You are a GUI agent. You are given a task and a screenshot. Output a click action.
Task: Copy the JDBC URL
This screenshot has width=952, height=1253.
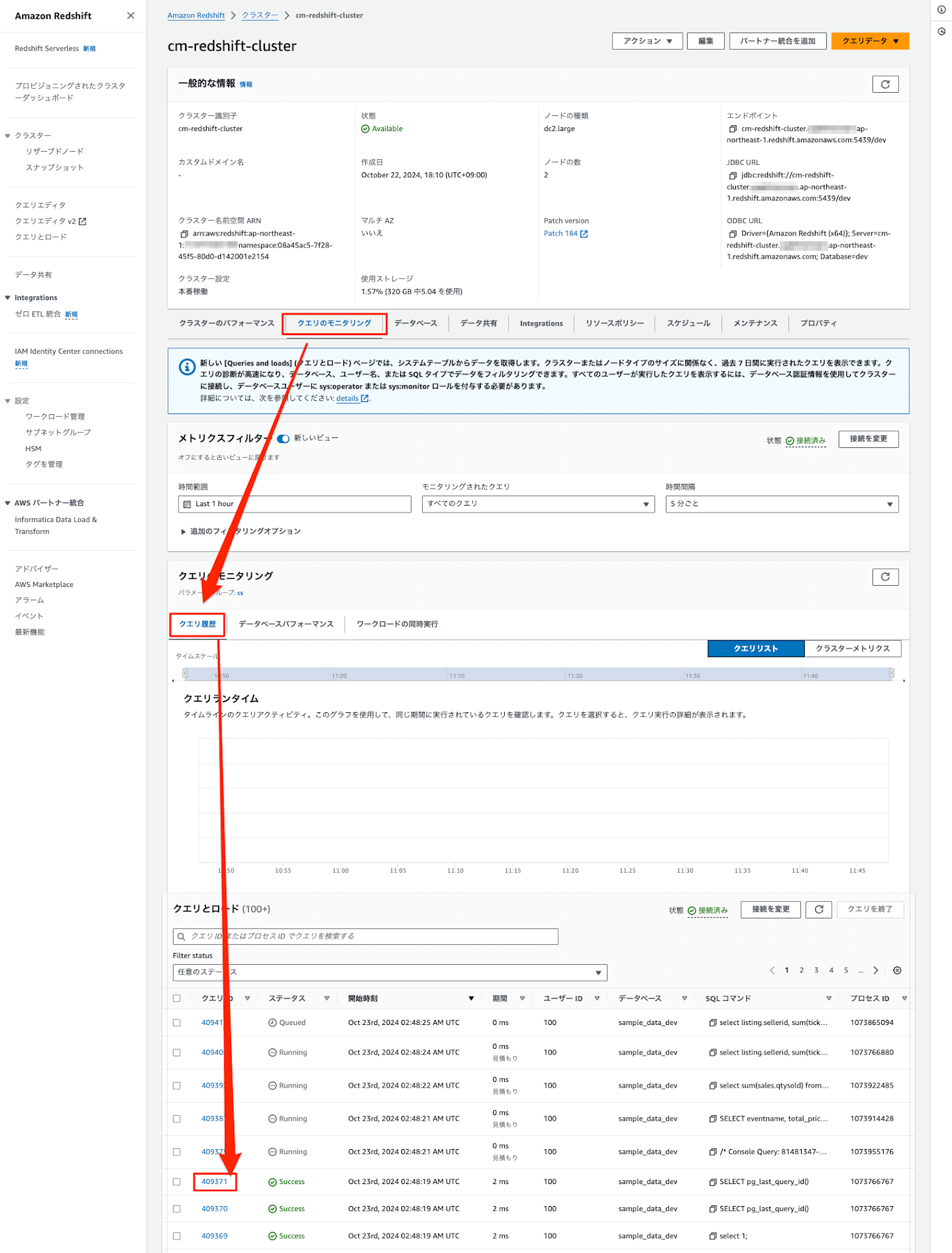[732, 175]
